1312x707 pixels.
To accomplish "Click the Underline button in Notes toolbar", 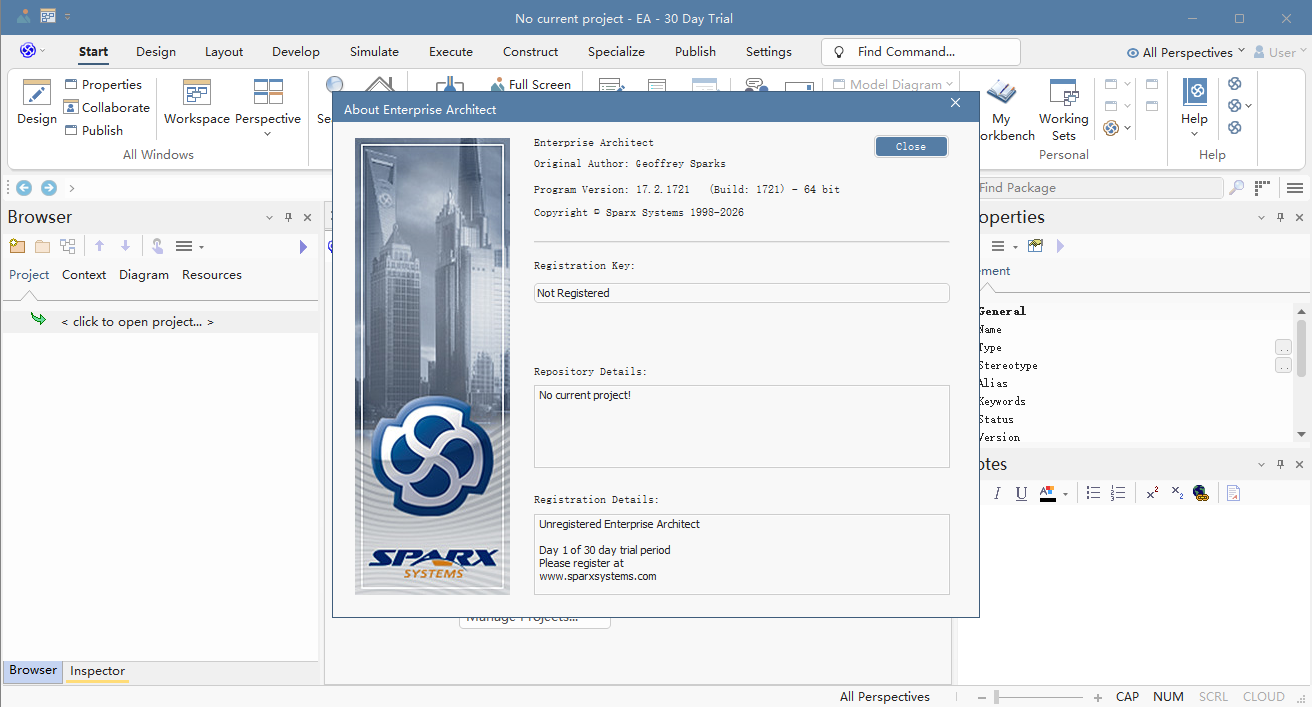I will click(1021, 493).
